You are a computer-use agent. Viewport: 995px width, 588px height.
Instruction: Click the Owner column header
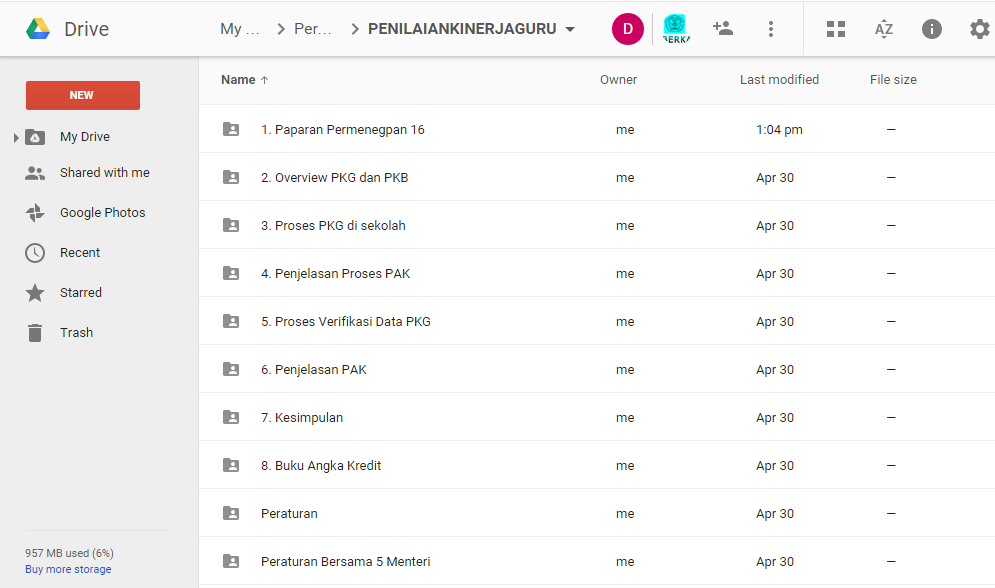click(x=618, y=80)
